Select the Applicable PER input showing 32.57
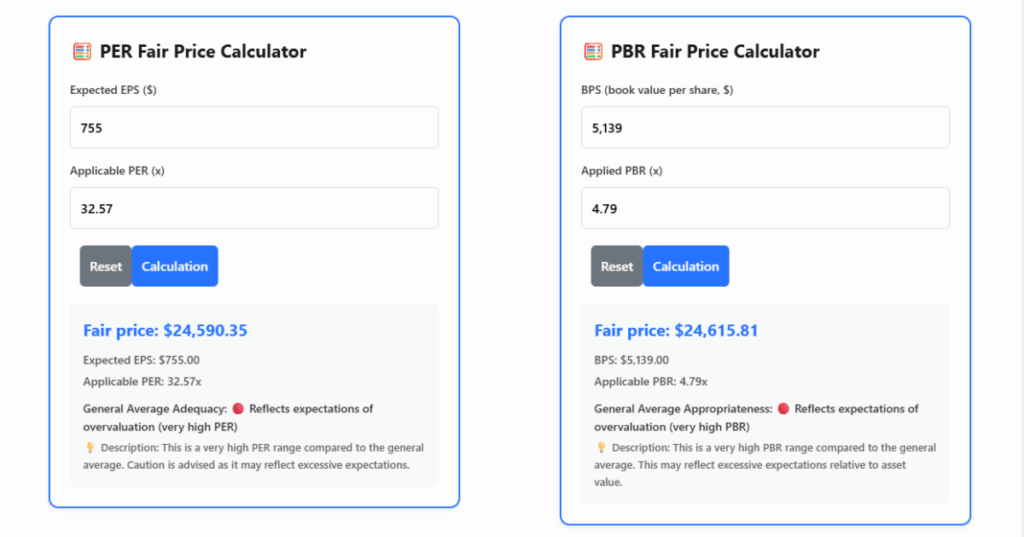 [x=254, y=208]
